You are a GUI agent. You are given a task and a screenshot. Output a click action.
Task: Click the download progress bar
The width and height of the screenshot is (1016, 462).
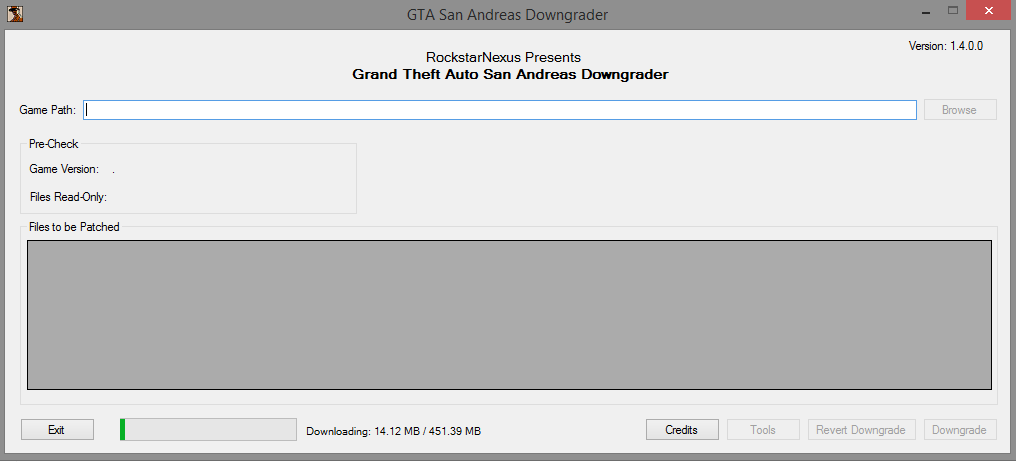[208, 430]
